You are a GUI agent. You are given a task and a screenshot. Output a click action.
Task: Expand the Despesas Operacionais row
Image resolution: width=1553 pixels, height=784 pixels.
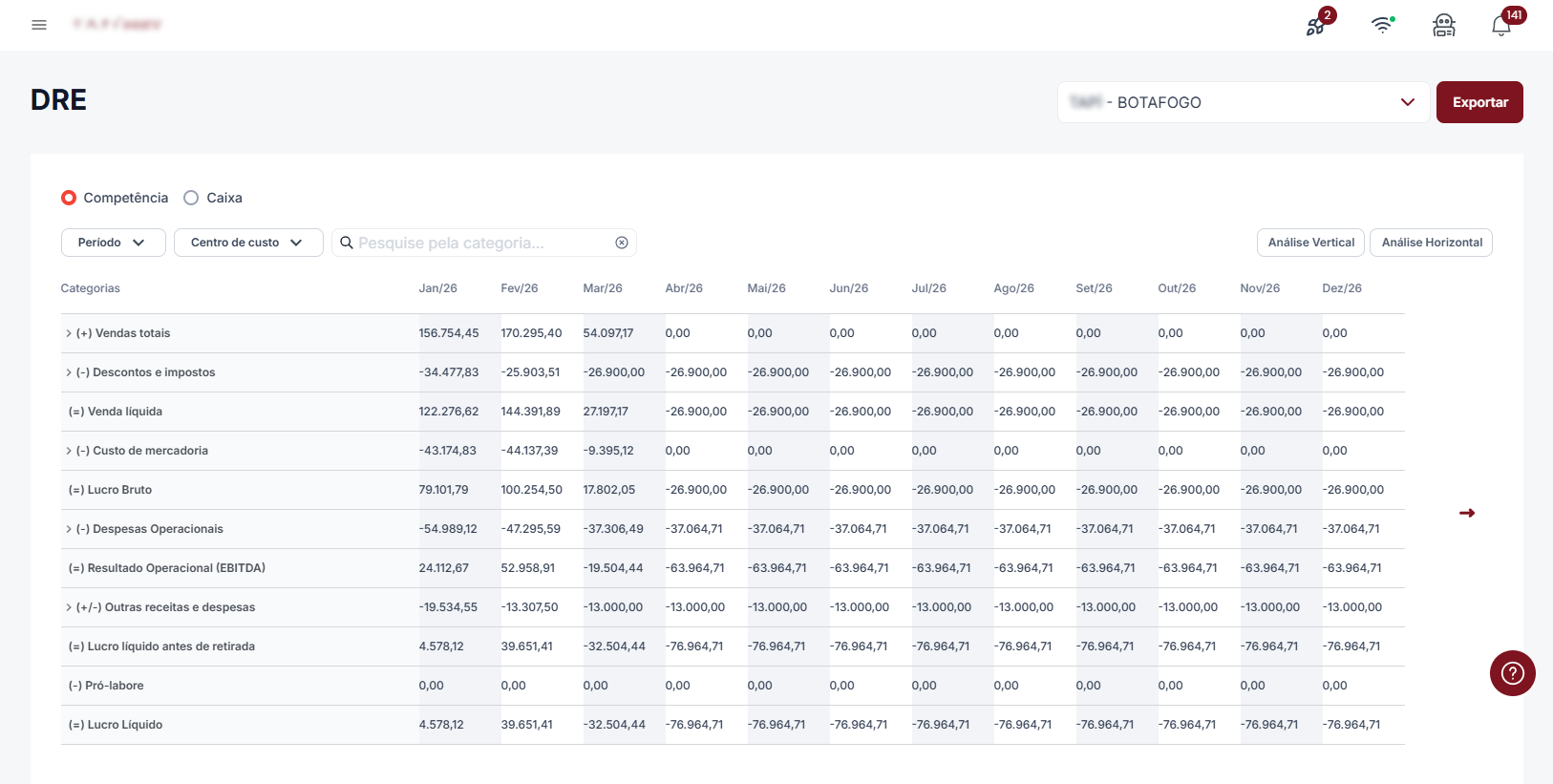click(x=69, y=529)
